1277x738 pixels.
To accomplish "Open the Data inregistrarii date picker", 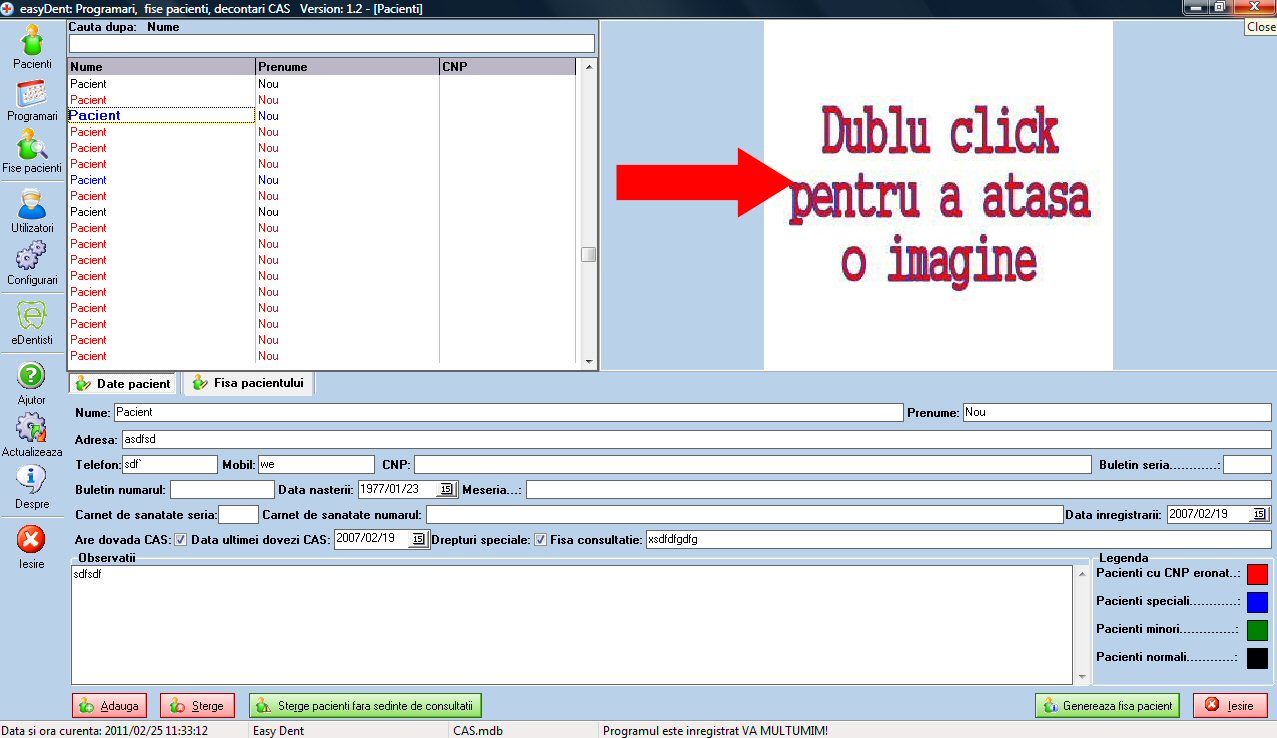I will click(x=1260, y=514).
